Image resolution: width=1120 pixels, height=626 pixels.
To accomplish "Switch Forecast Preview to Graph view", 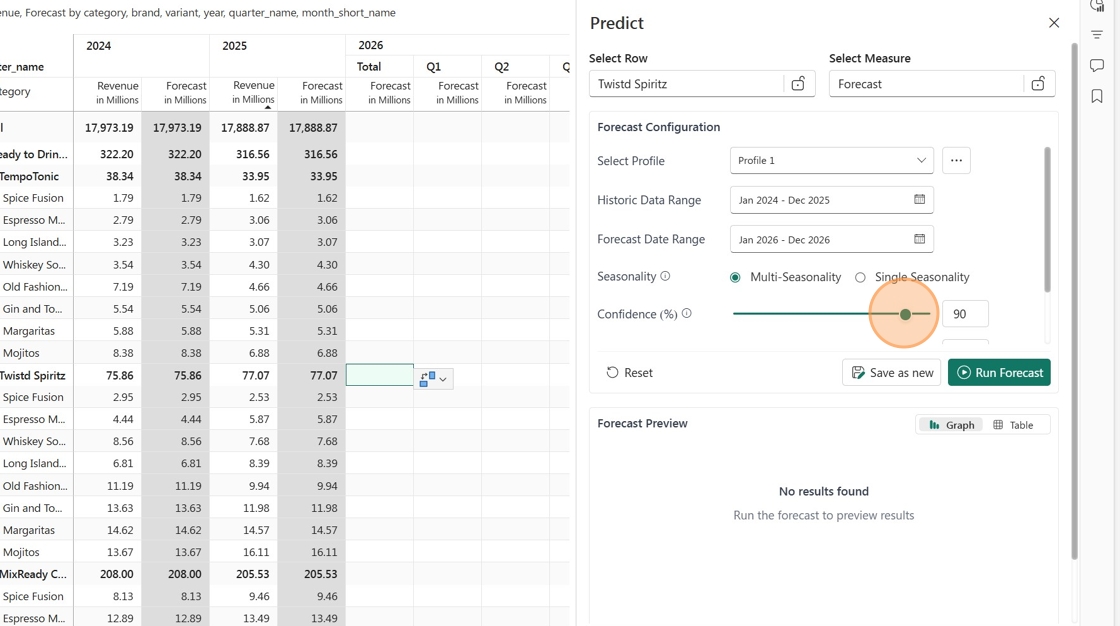I will click(x=951, y=425).
